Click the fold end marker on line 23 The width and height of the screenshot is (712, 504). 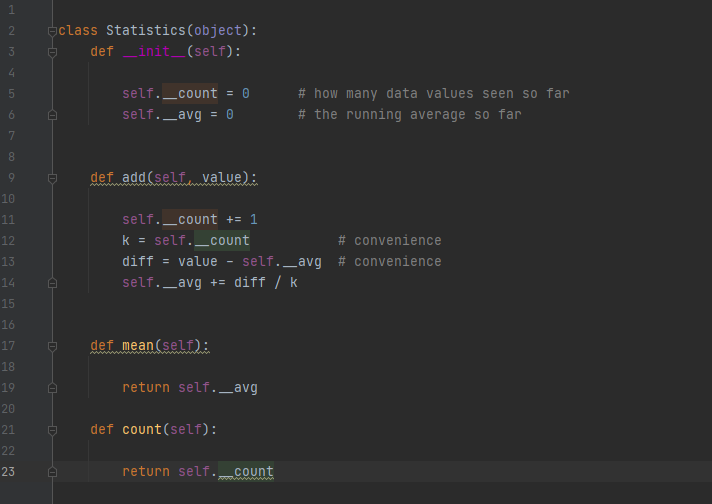pyautogui.click(x=52, y=472)
